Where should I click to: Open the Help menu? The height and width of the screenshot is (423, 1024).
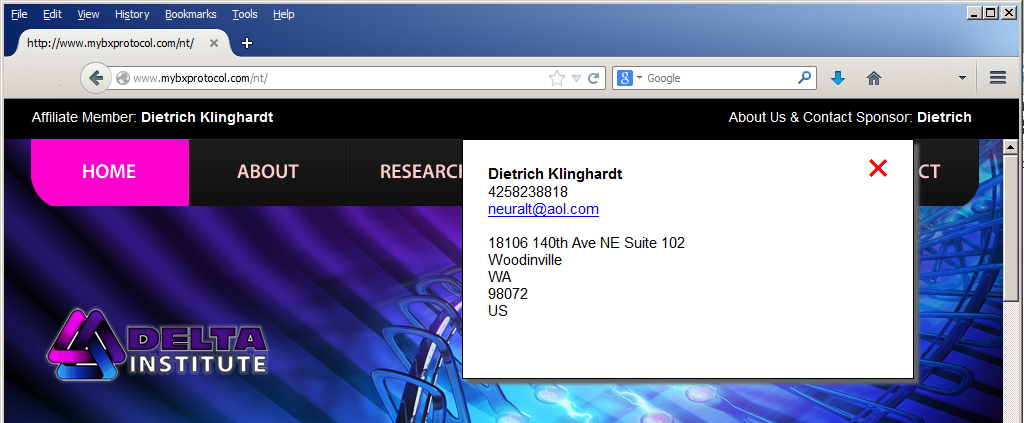pos(283,14)
